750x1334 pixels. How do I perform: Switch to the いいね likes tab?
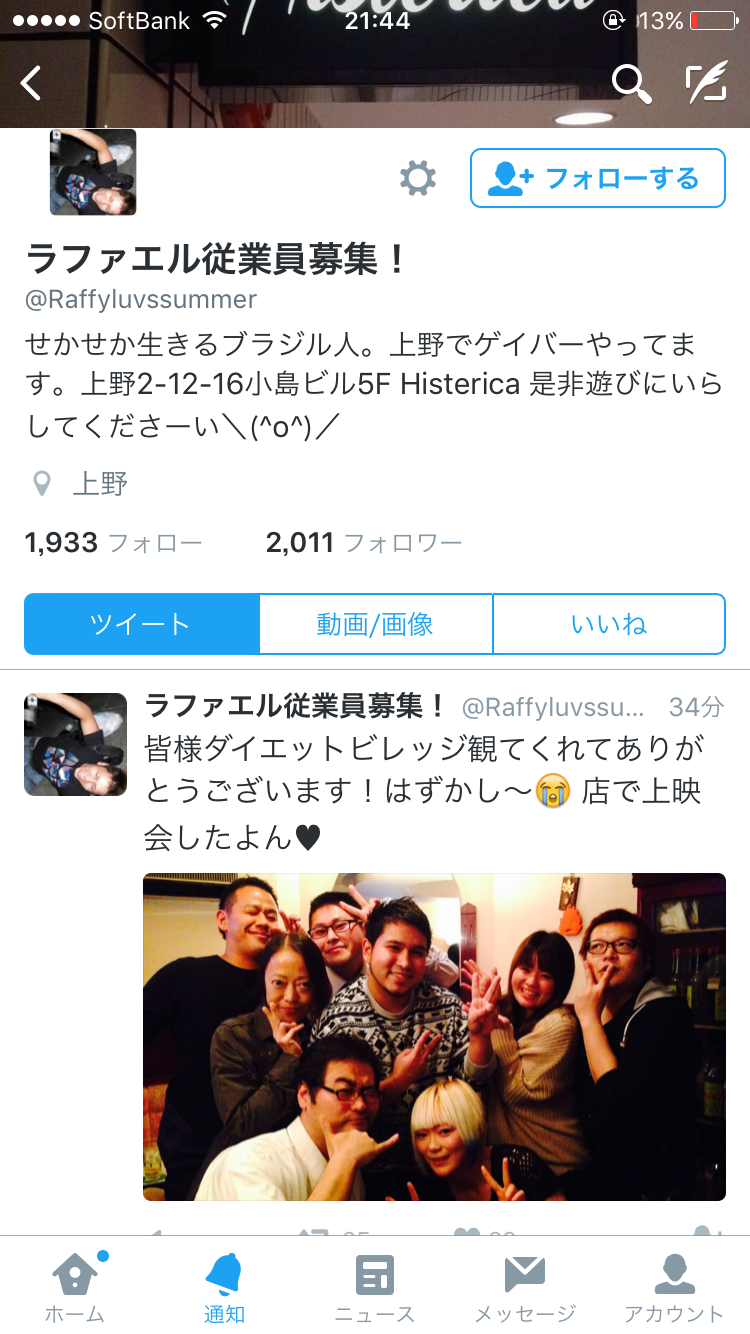[609, 624]
